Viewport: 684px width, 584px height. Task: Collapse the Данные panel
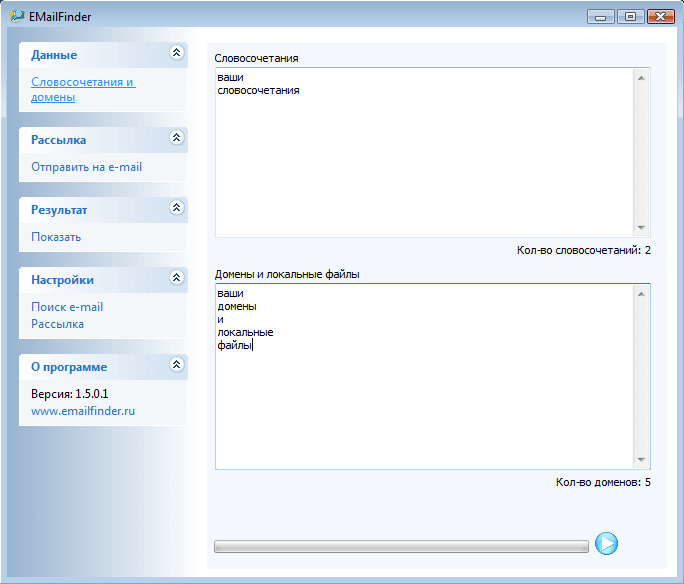tap(176, 53)
